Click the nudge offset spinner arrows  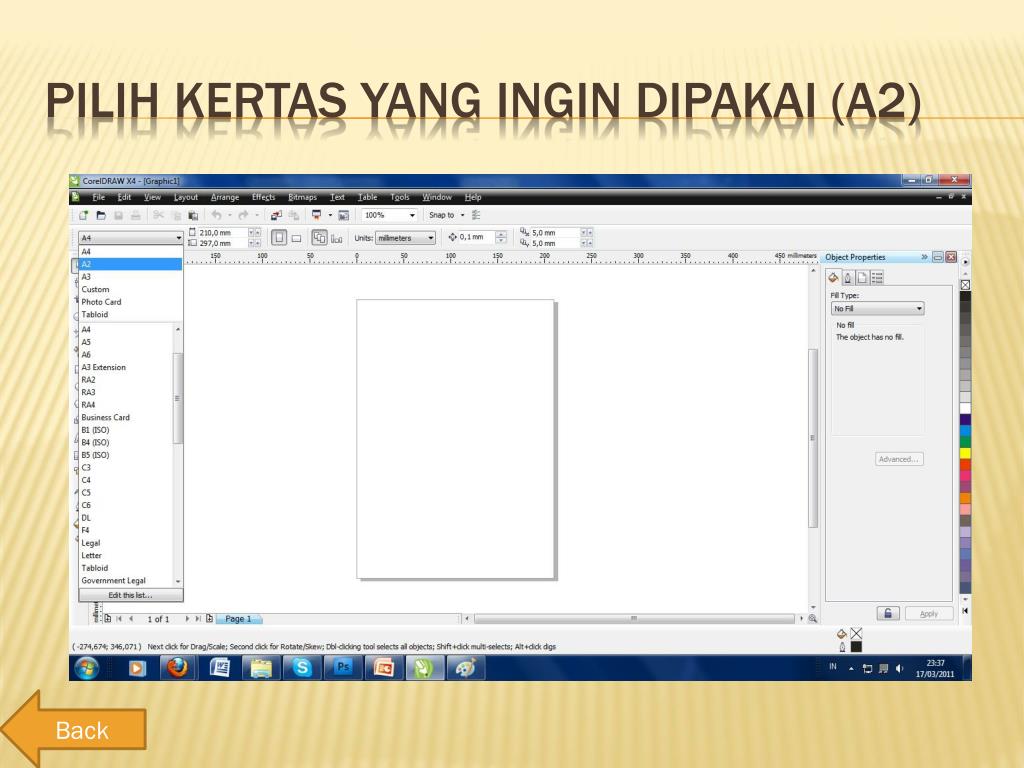pos(502,237)
